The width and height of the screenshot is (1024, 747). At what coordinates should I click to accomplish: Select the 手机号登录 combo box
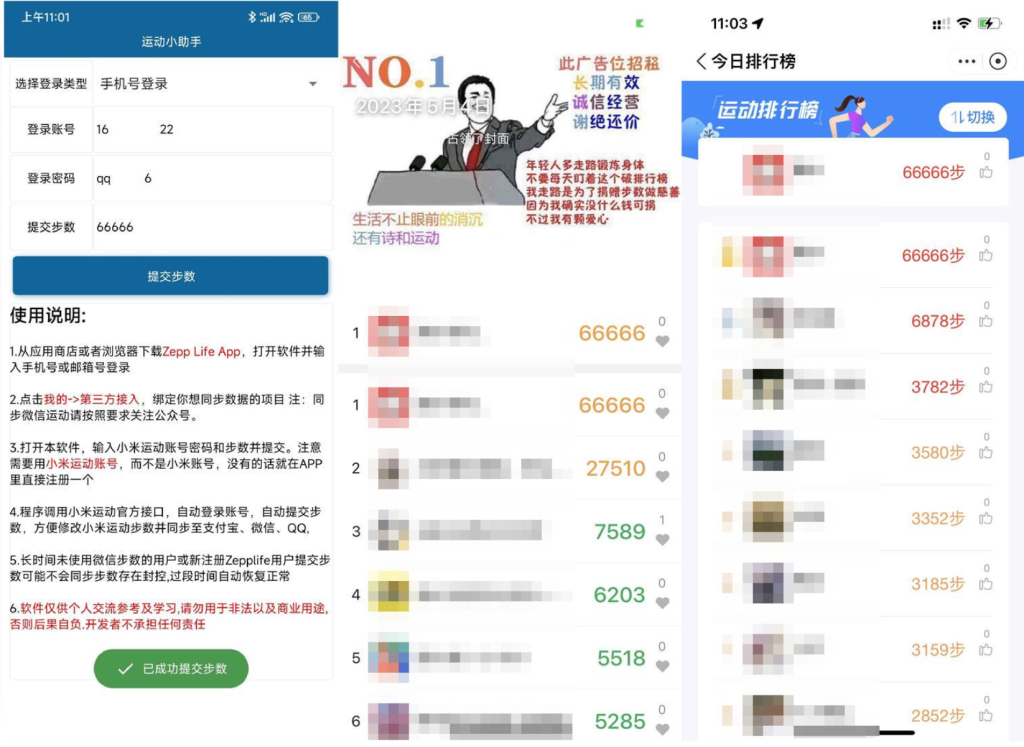212,84
